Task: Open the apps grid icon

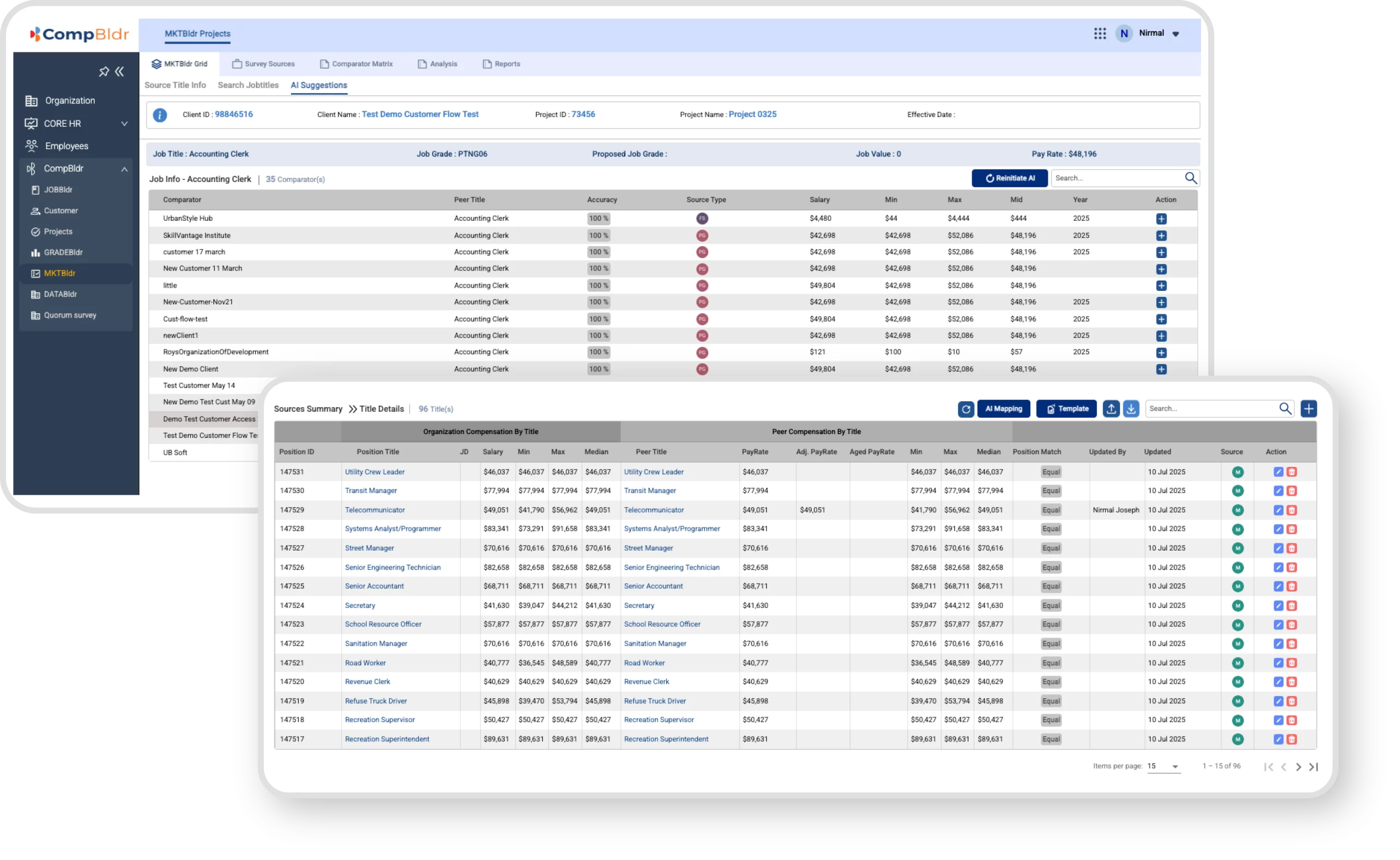Action: tap(1100, 33)
